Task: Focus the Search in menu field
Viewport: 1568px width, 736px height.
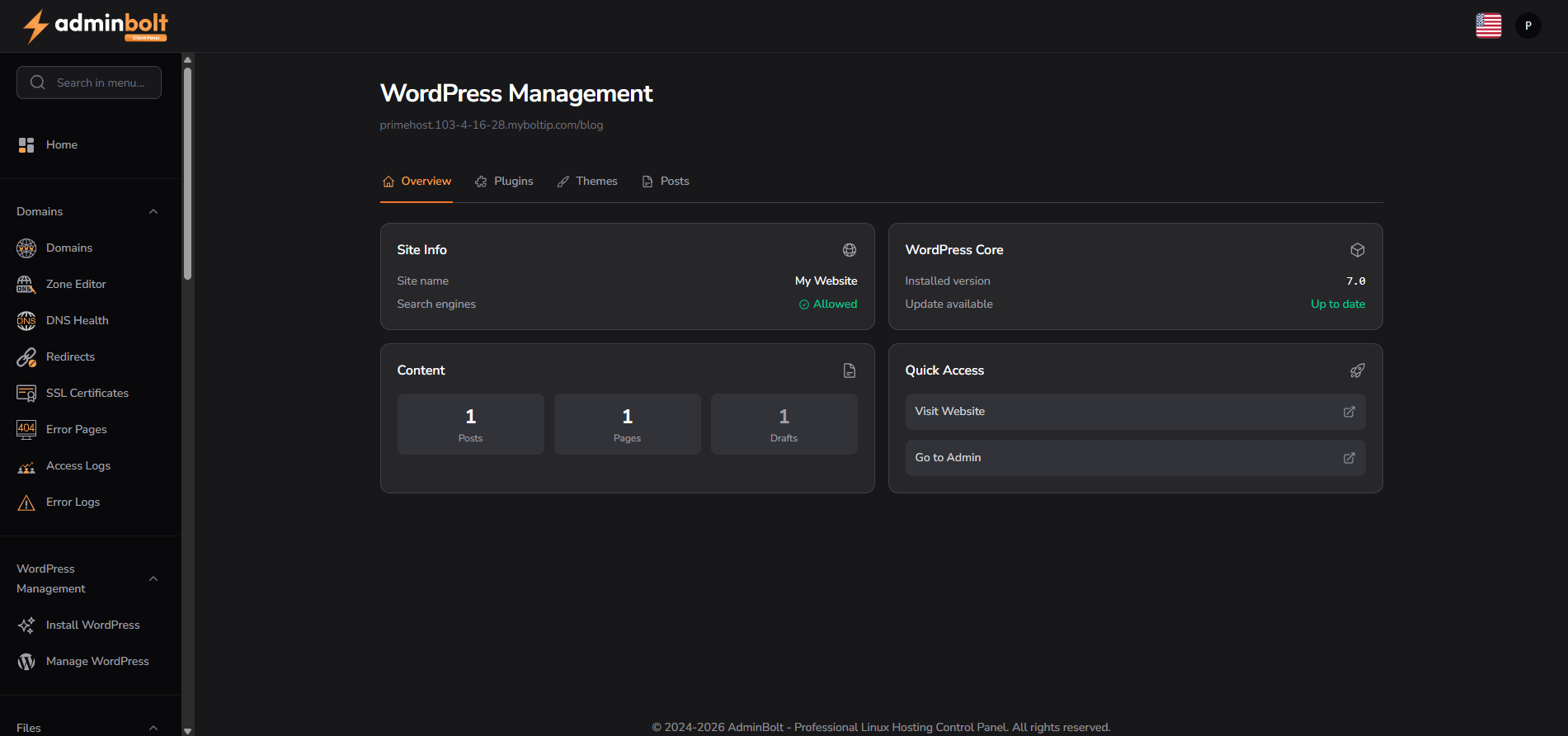Action: click(89, 83)
